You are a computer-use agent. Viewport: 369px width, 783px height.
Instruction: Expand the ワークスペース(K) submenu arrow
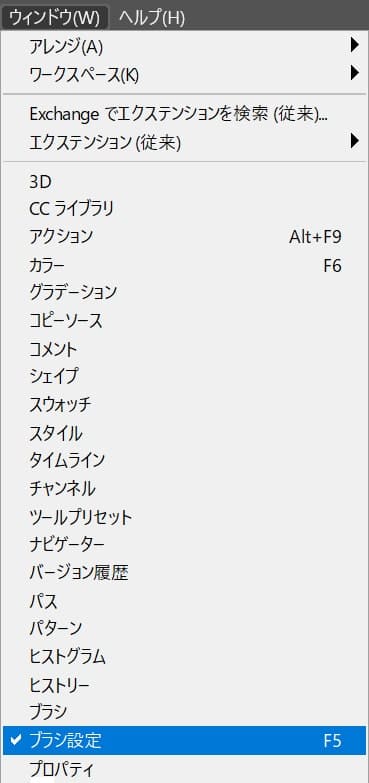coord(355,74)
